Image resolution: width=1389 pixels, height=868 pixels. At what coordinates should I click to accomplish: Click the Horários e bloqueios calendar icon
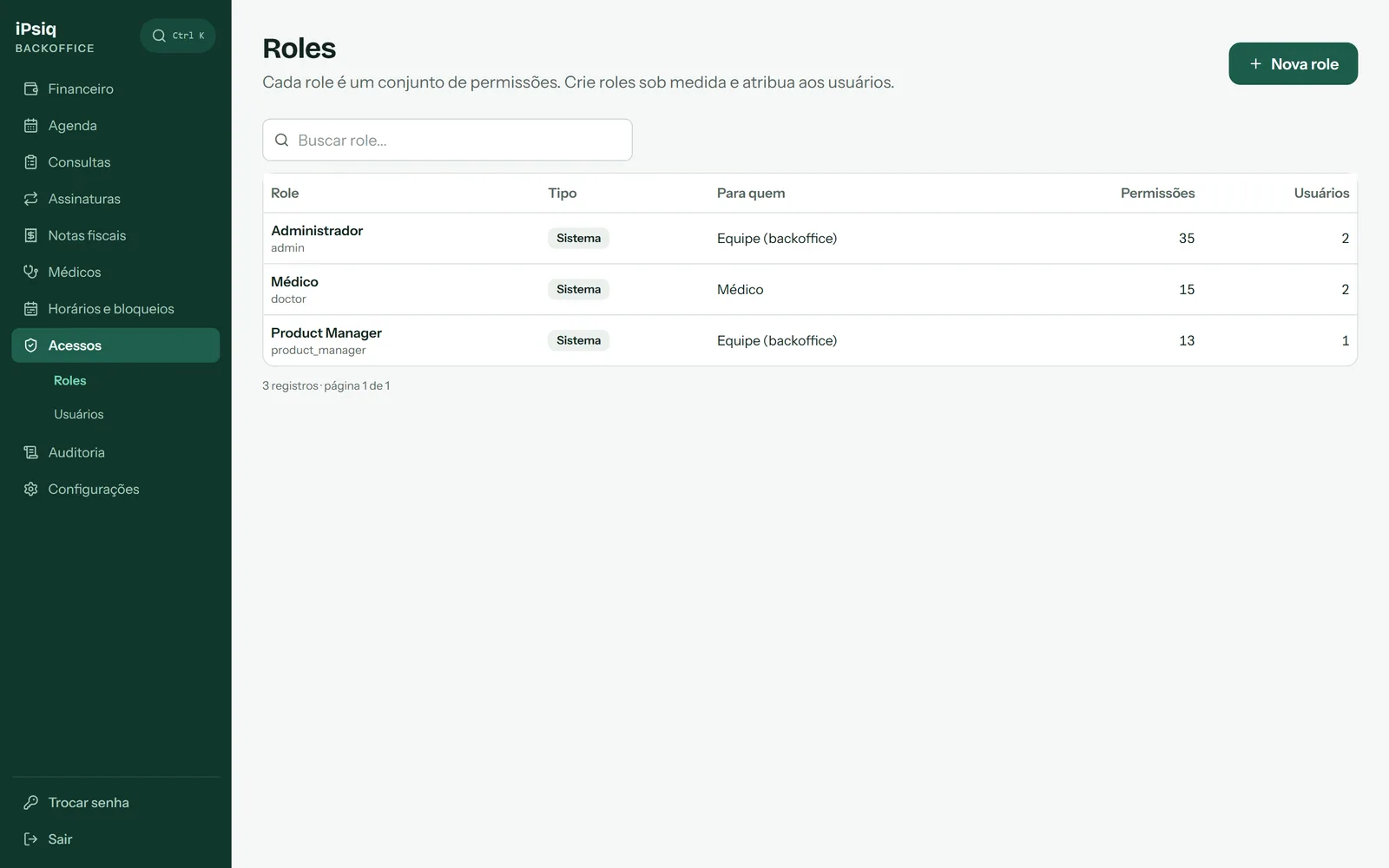[x=31, y=309]
